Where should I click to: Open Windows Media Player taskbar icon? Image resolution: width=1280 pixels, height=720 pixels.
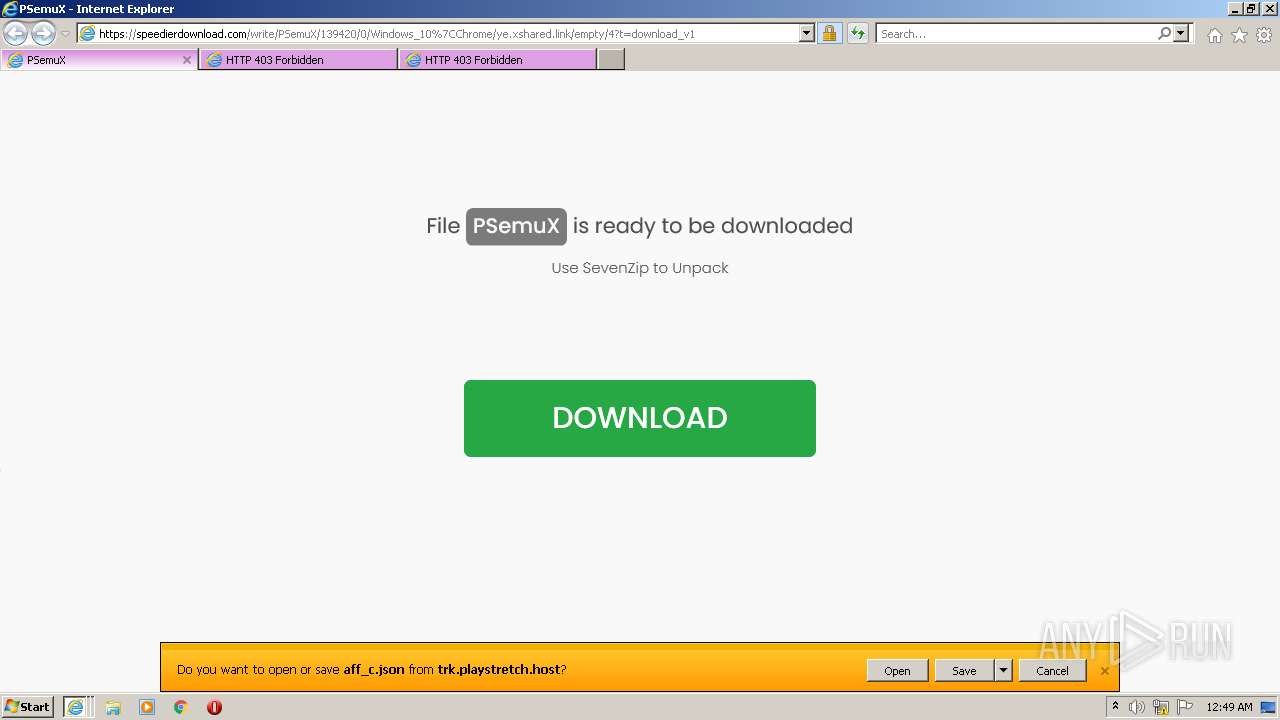pos(147,707)
